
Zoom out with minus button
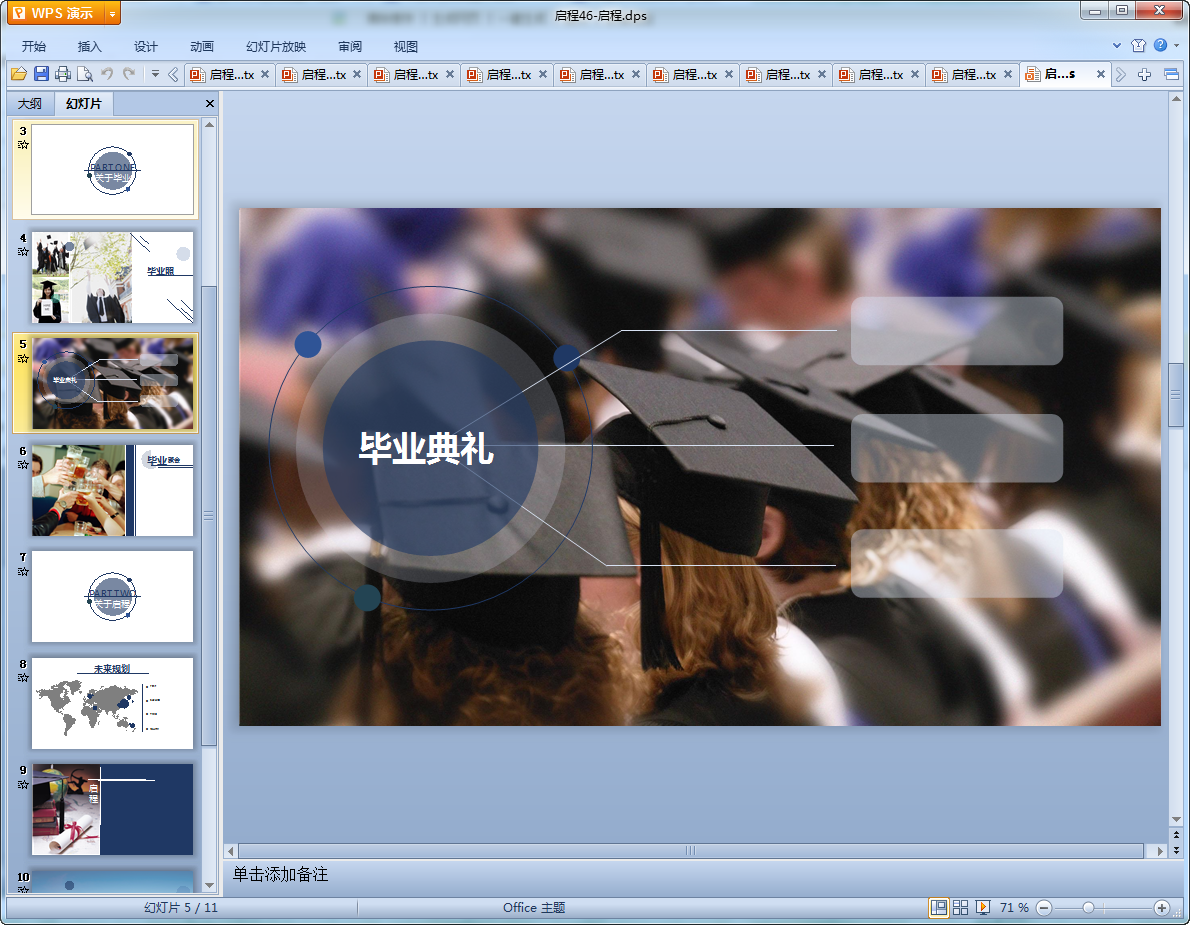tap(1044, 908)
